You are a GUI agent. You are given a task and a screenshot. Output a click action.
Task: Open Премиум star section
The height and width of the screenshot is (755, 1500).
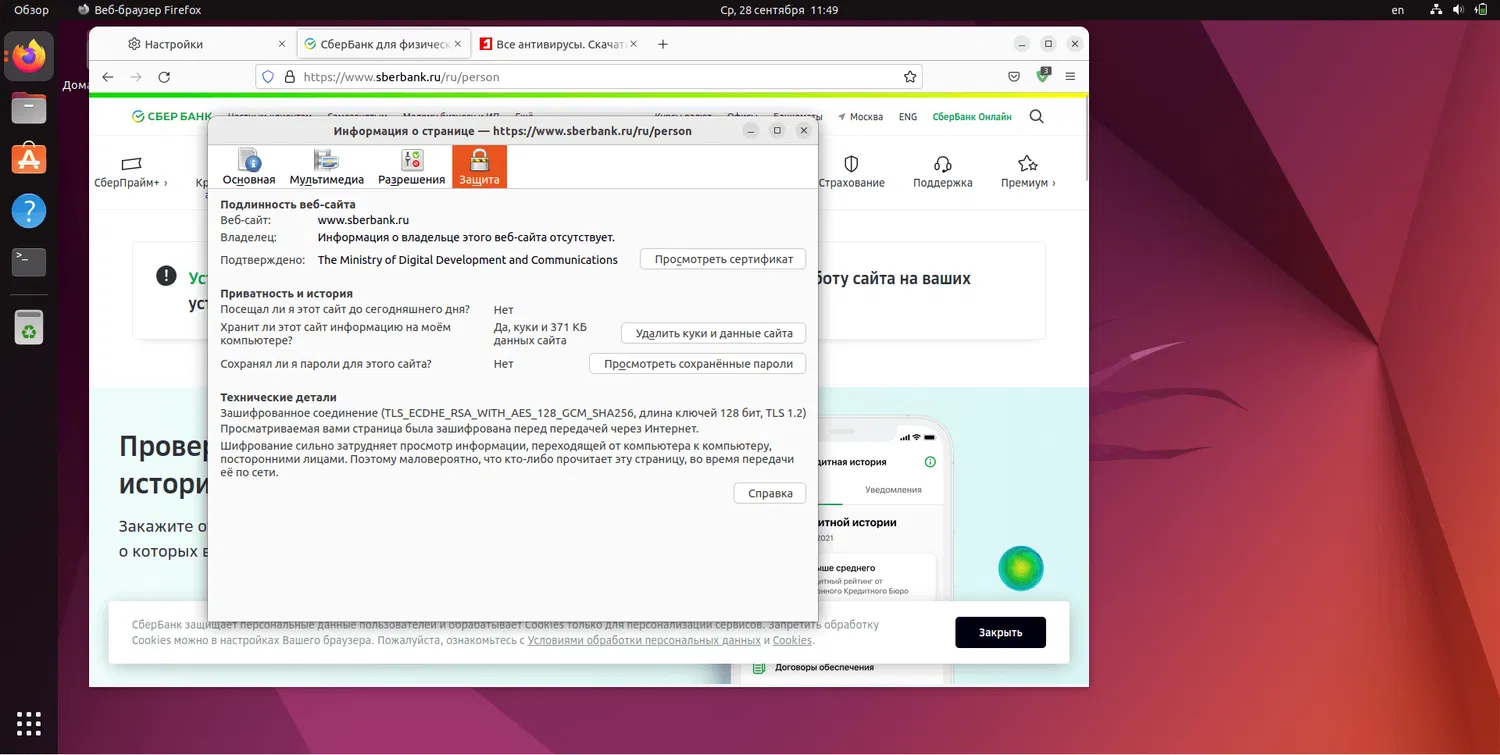click(x=1027, y=172)
